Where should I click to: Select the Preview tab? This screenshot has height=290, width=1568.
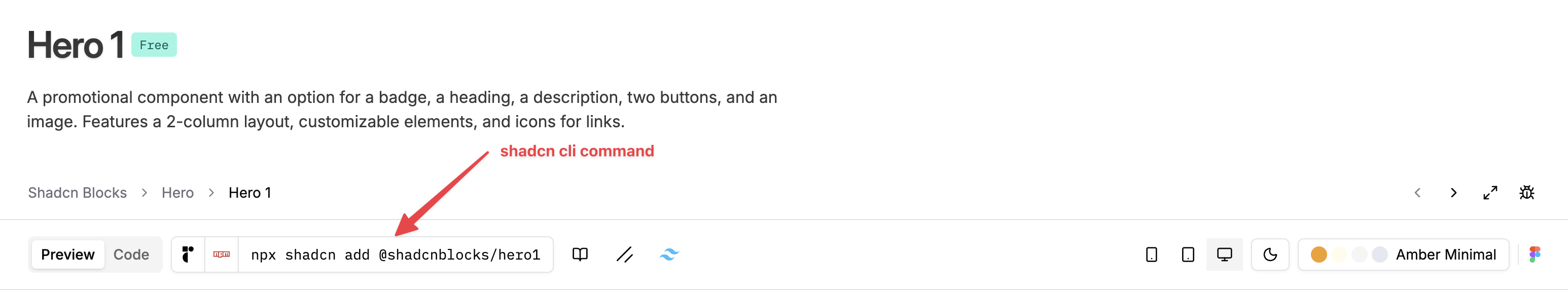point(67,254)
